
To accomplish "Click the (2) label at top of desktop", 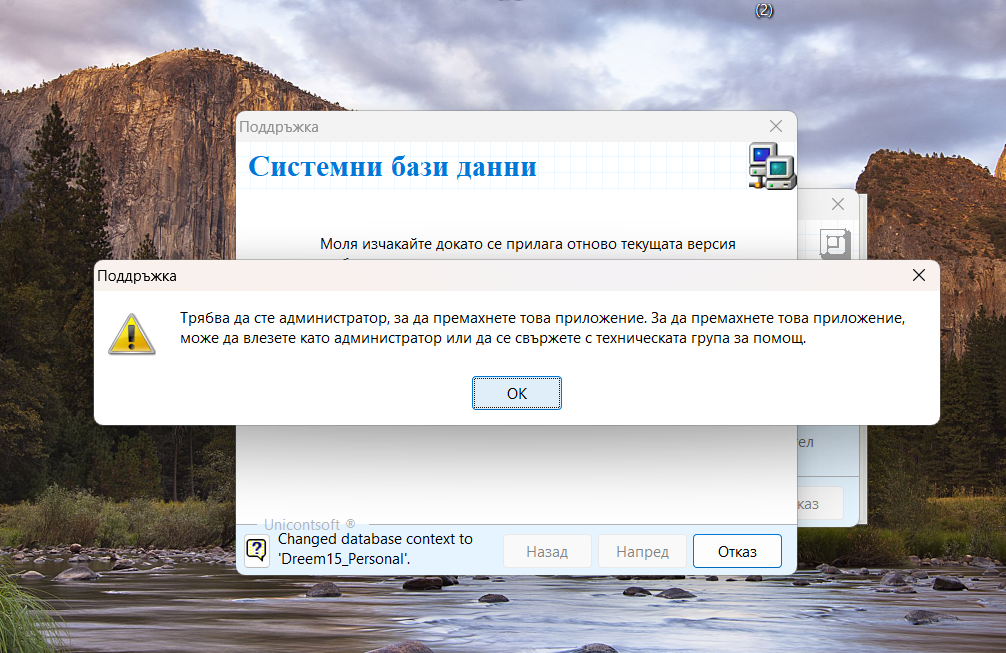I will coord(764,10).
